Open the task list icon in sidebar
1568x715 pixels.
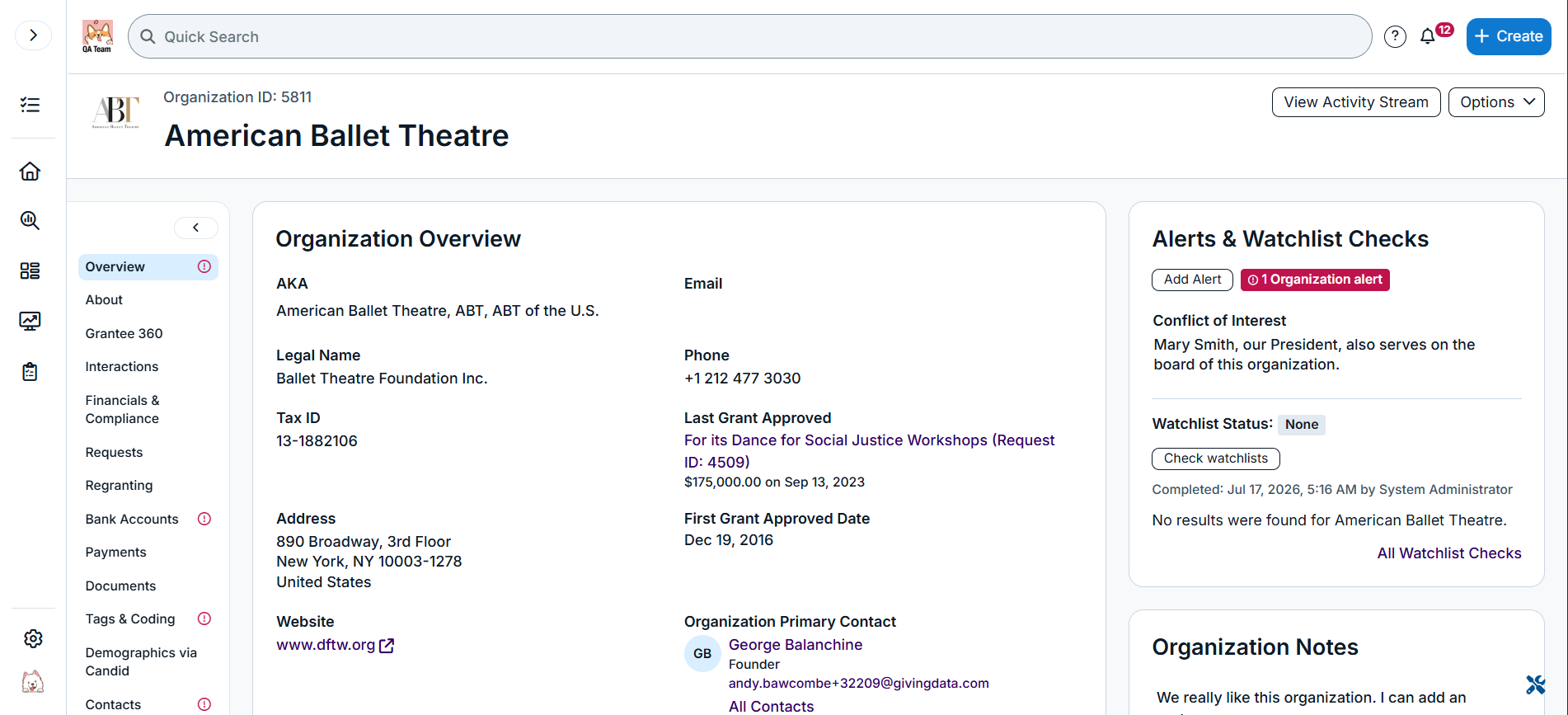click(31, 105)
